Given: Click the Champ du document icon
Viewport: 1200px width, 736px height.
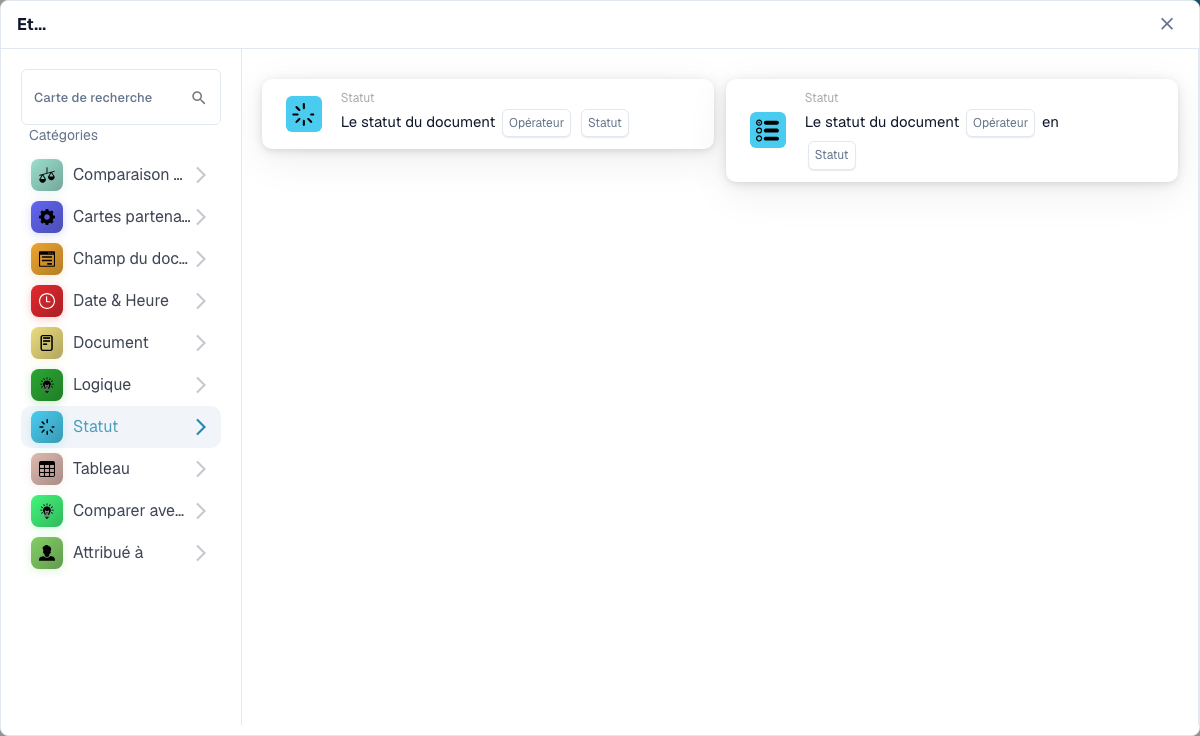Looking at the screenshot, I should click(47, 259).
